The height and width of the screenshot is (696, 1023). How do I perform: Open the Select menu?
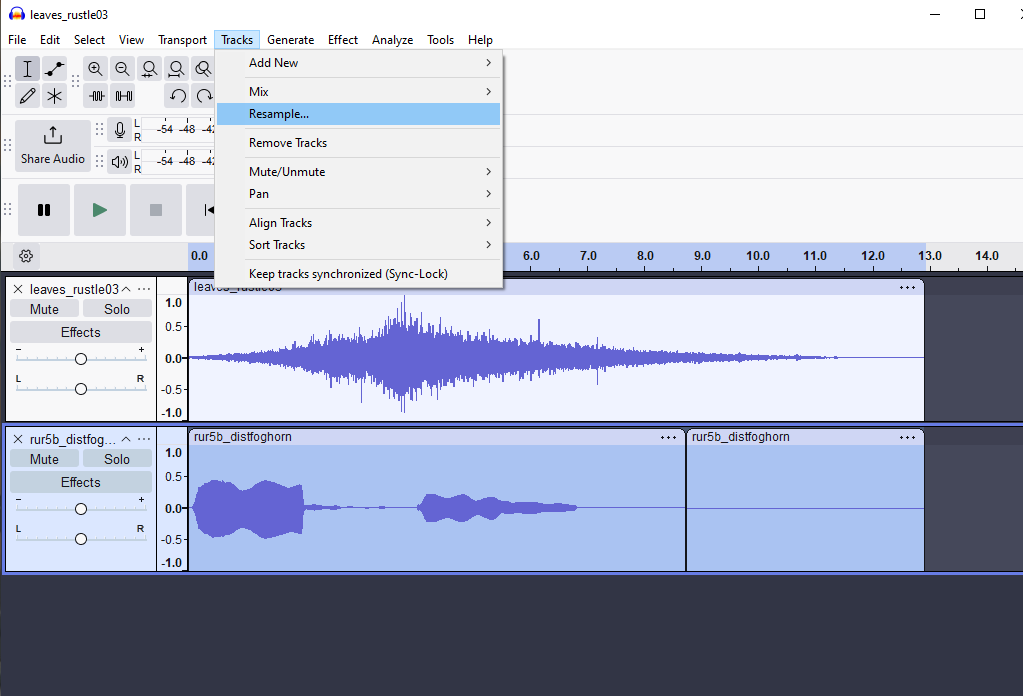tap(89, 40)
